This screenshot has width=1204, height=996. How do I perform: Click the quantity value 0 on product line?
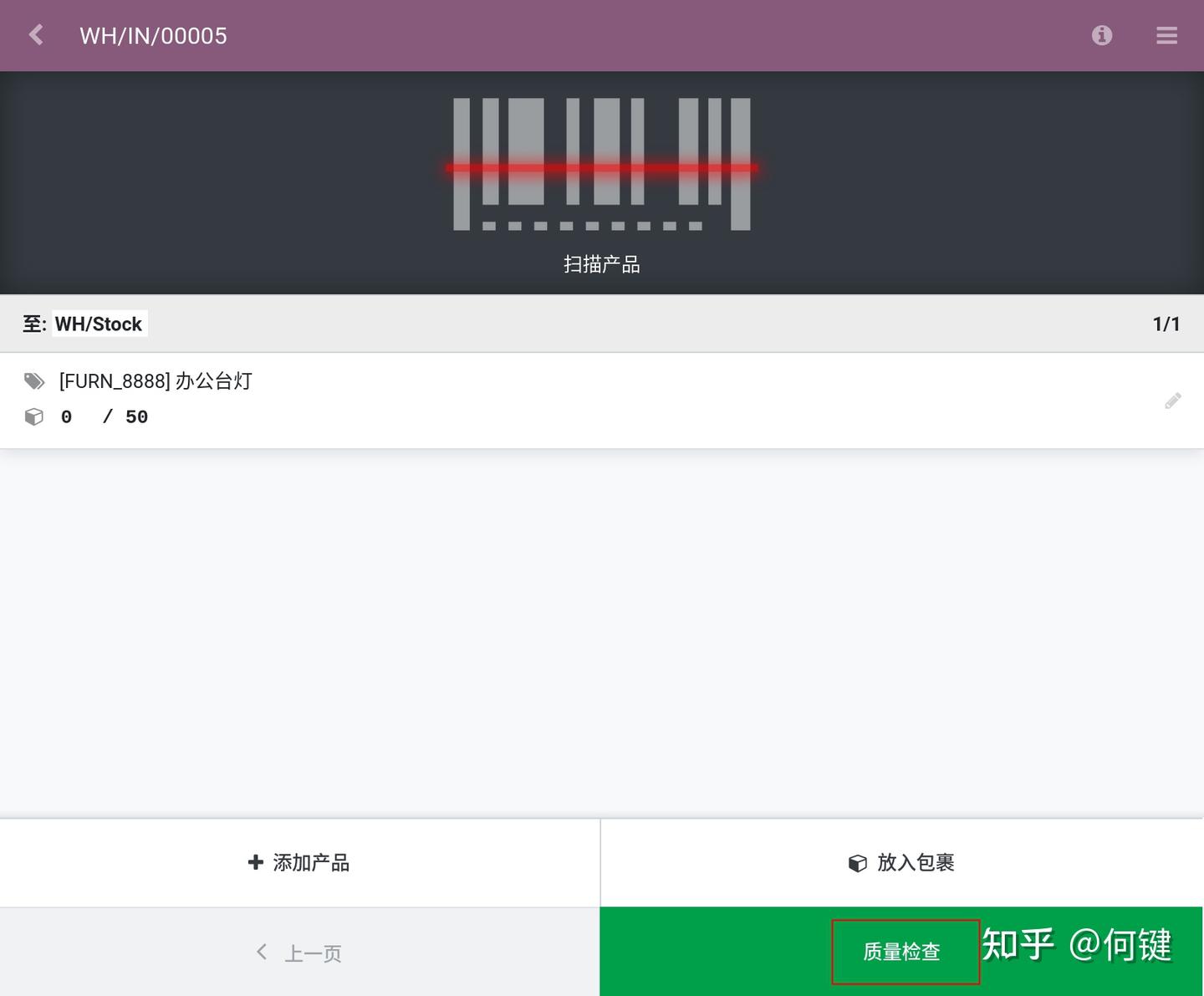click(x=66, y=416)
